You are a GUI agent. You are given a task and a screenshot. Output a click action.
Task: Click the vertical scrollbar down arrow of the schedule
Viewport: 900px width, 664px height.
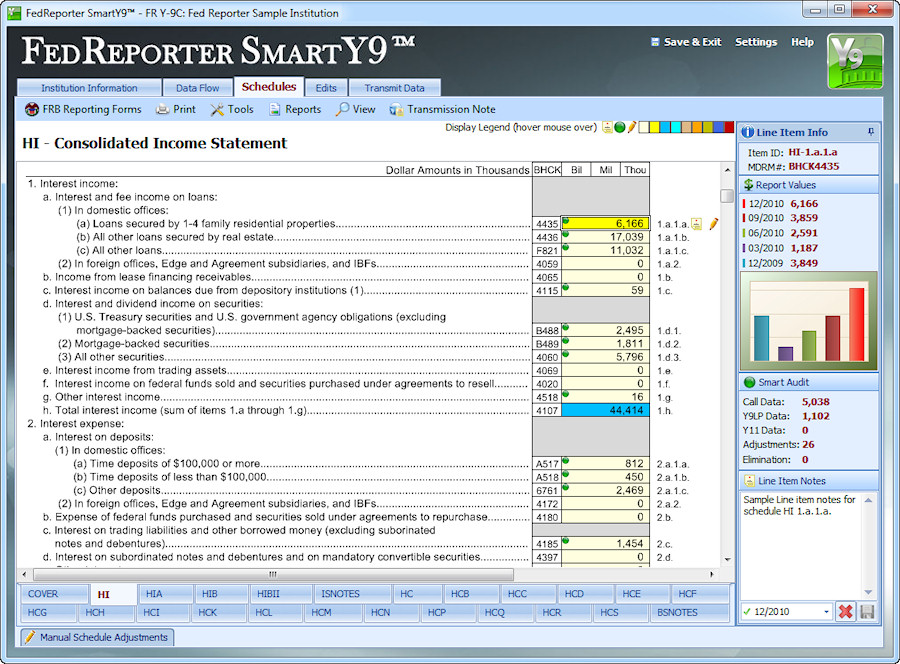click(727, 560)
